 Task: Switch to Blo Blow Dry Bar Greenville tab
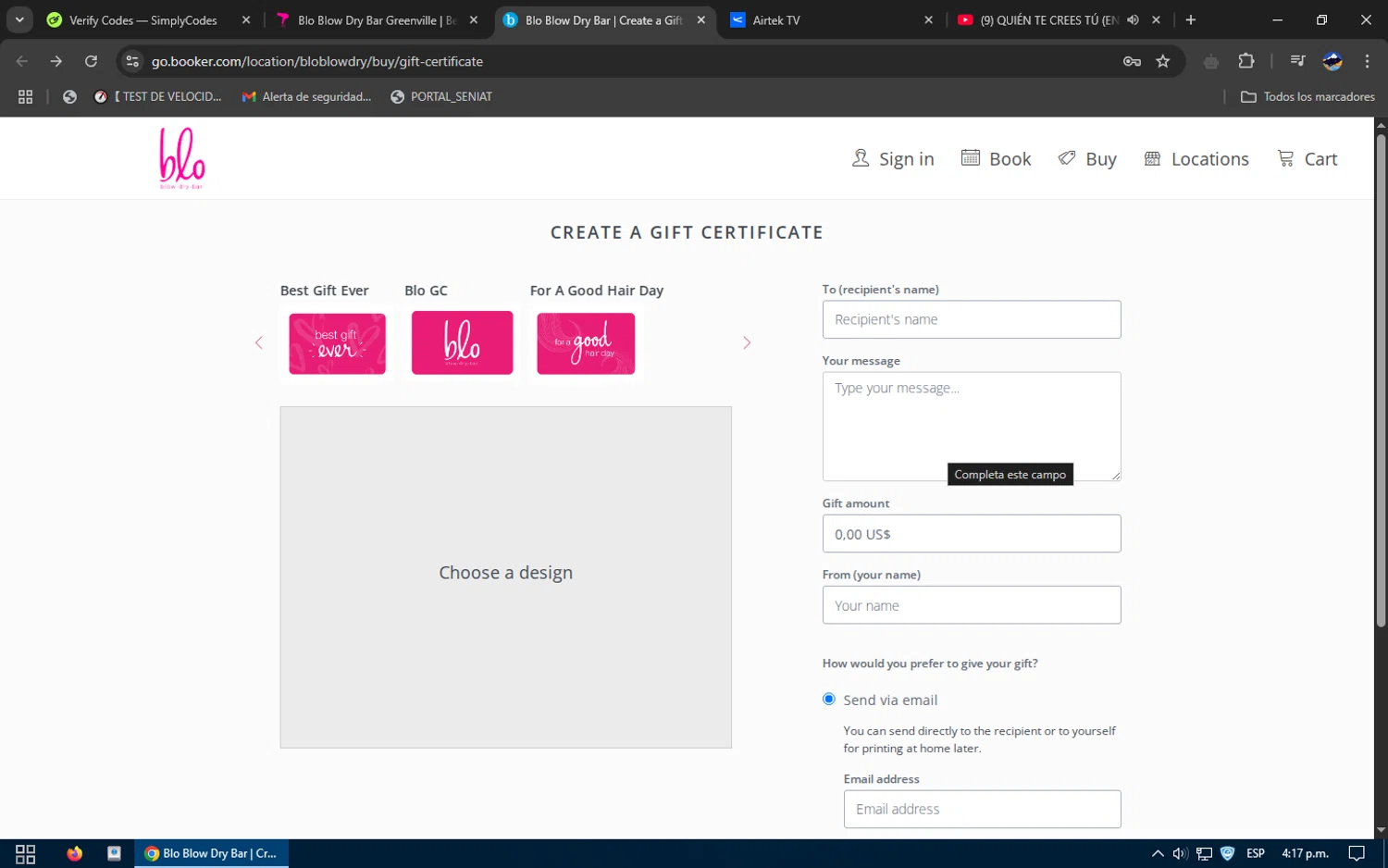[378, 20]
